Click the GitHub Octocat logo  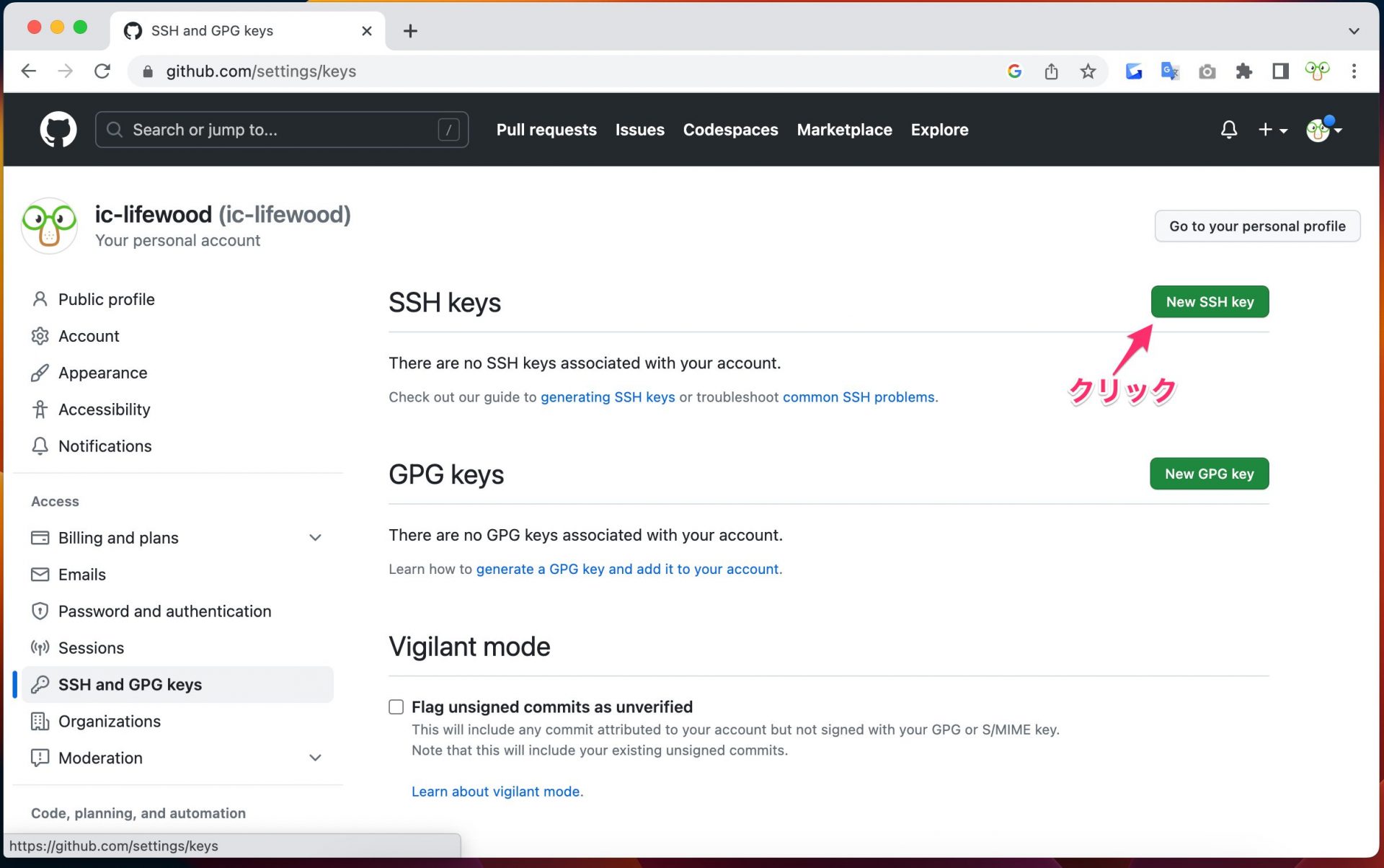click(58, 130)
